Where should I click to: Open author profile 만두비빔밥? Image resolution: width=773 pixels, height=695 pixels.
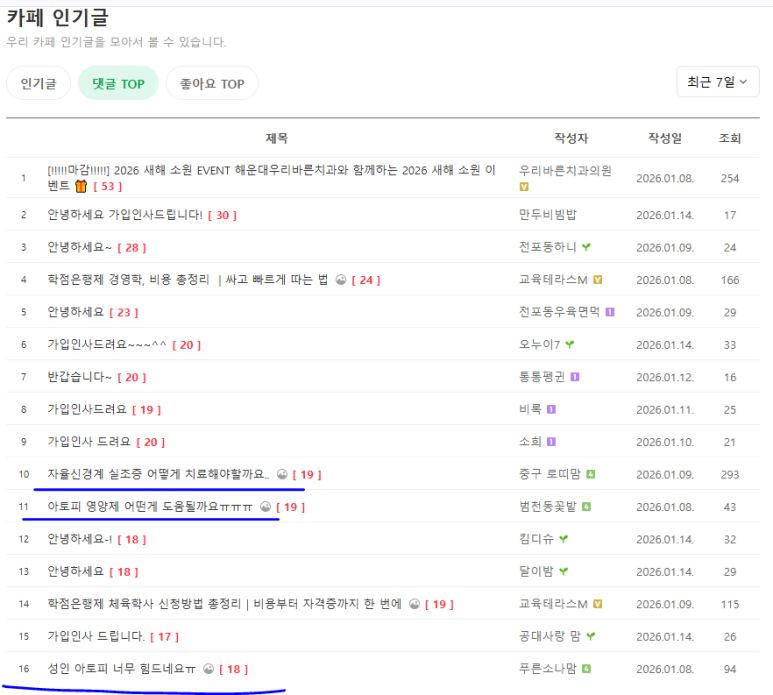(x=547, y=214)
